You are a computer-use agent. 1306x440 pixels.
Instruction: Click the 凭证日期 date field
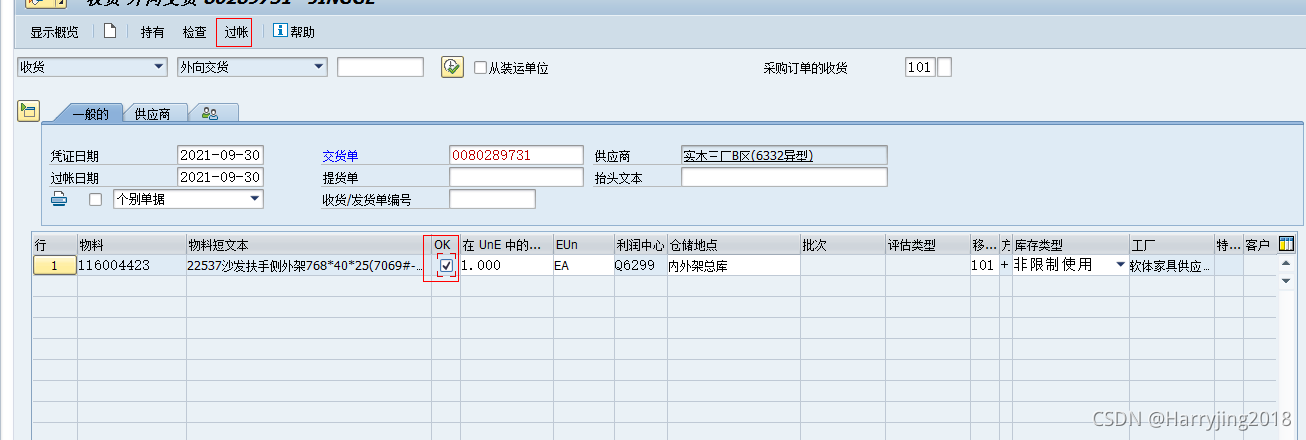click(x=220, y=155)
